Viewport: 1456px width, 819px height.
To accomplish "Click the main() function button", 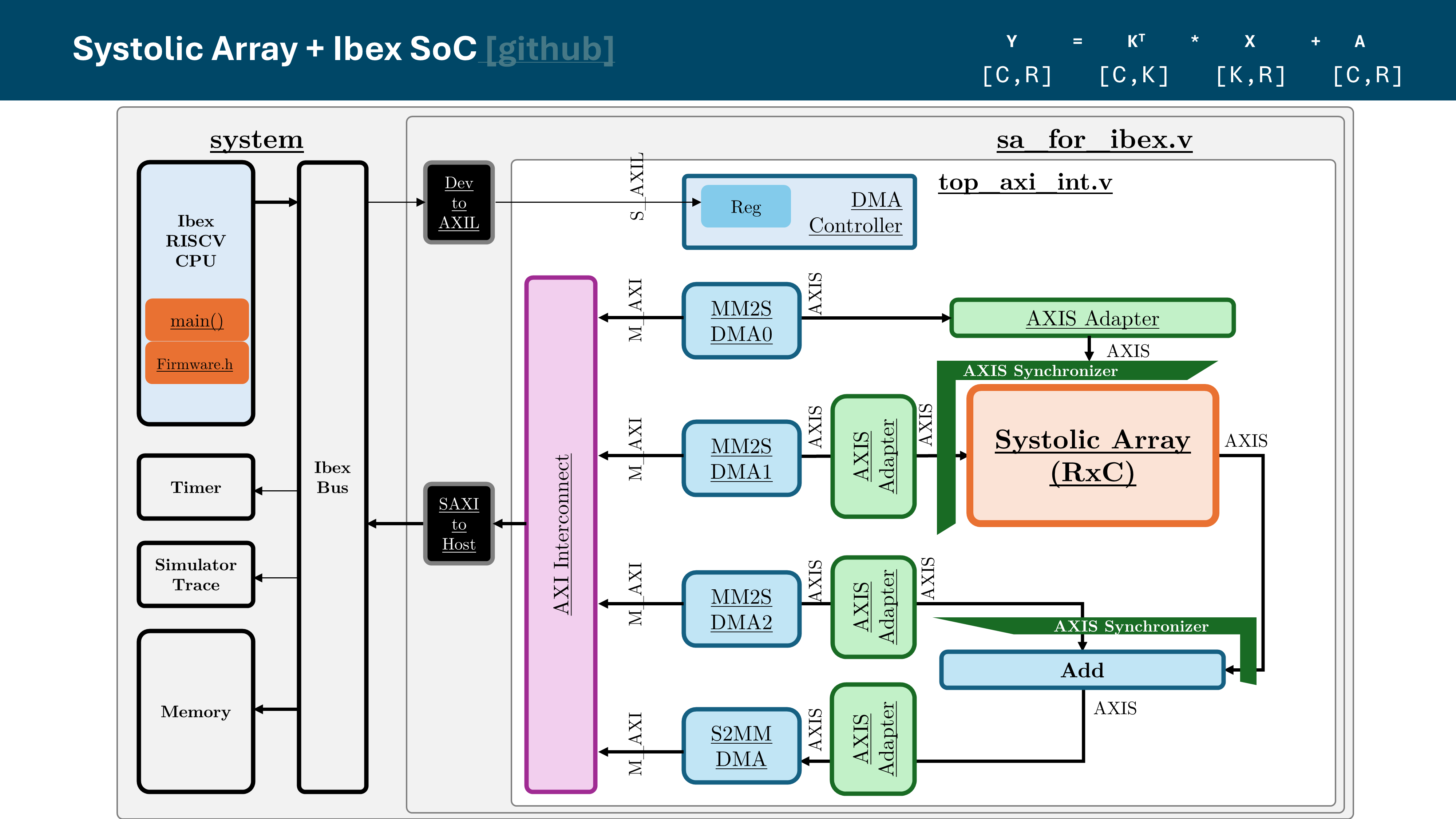I will (x=196, y=320).
